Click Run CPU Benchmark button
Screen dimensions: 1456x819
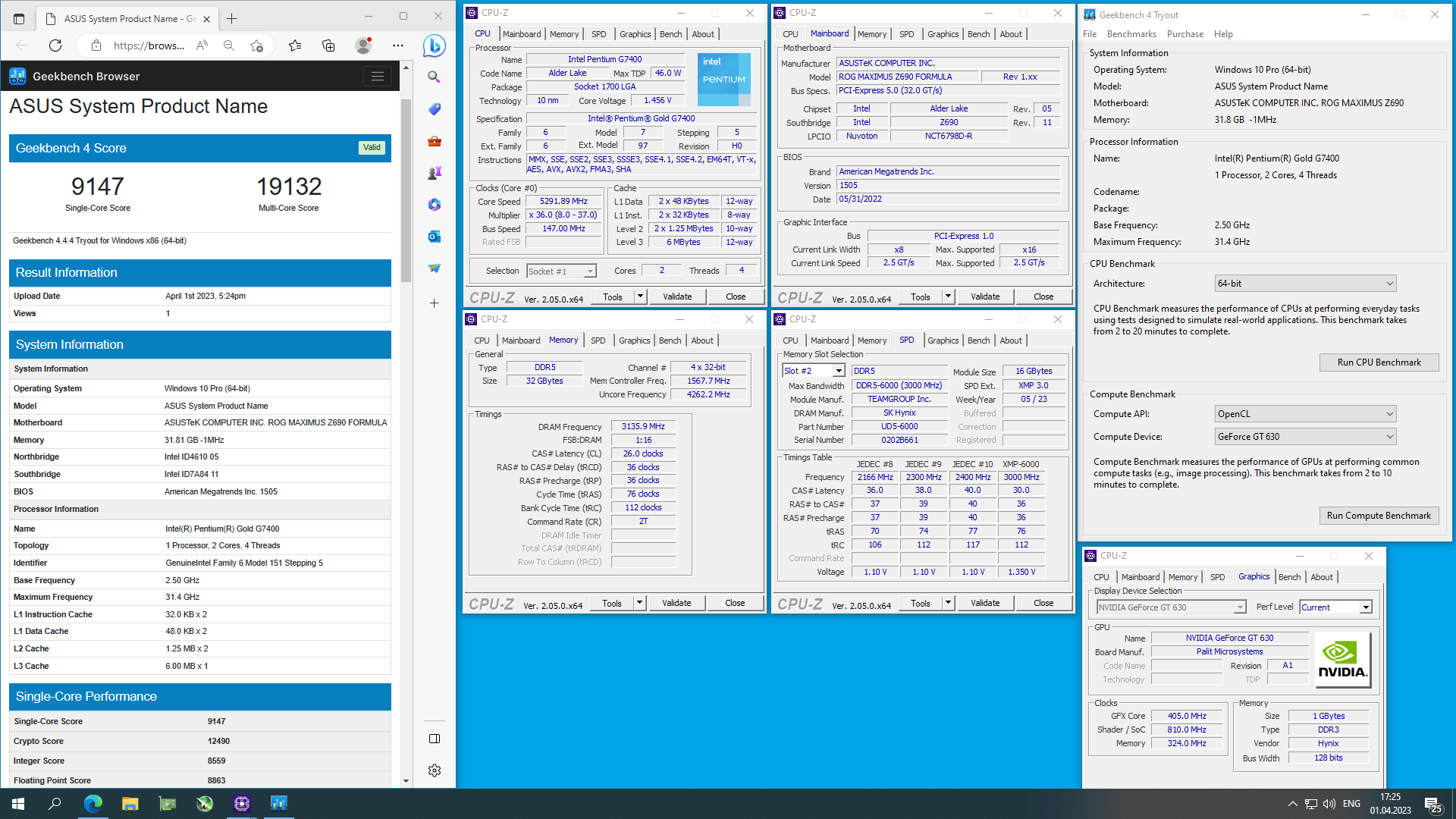[x=1379, y=362]
